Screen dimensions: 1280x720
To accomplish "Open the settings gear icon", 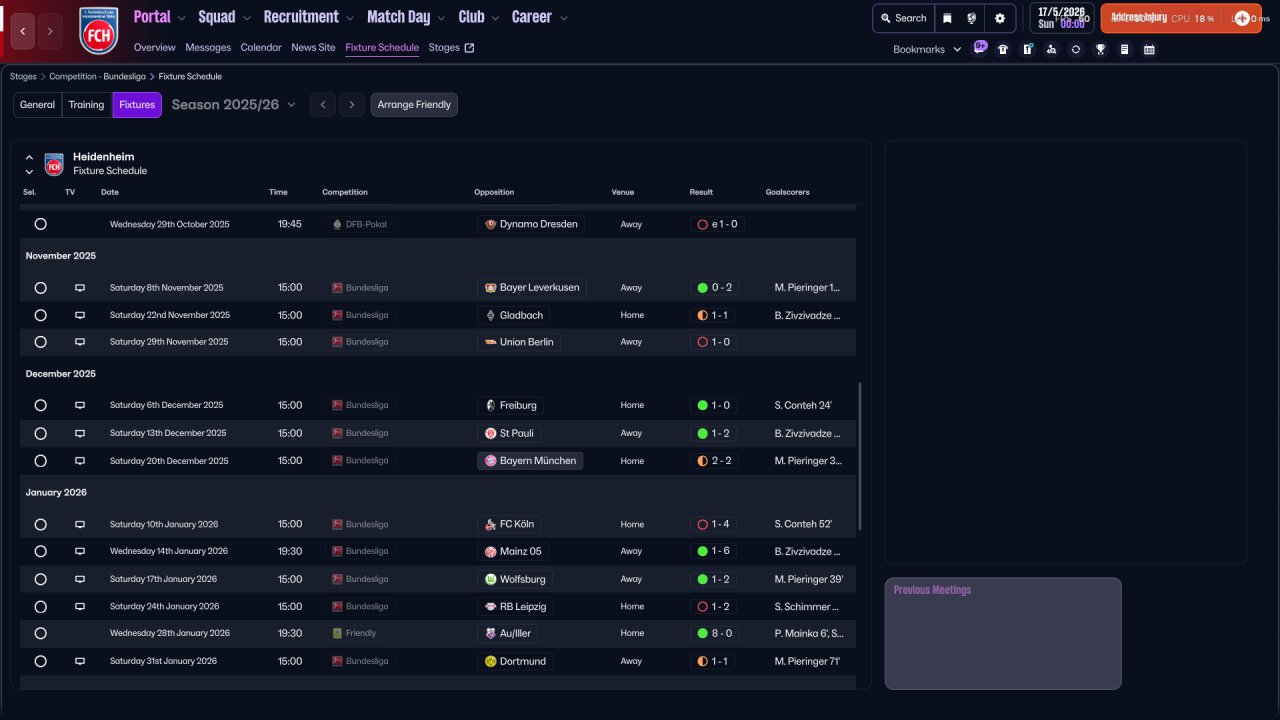I will coord(999,18).
